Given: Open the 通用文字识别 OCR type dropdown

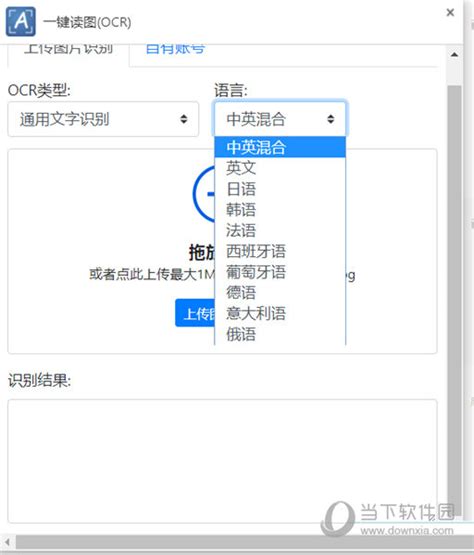Looking at the screenshot, I should [103, 119].
